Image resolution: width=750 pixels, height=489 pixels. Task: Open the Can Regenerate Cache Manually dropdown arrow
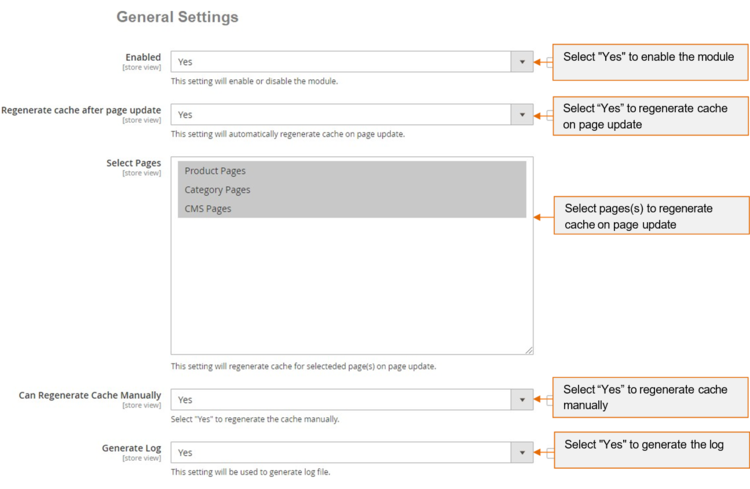click(x=522, y=400)
